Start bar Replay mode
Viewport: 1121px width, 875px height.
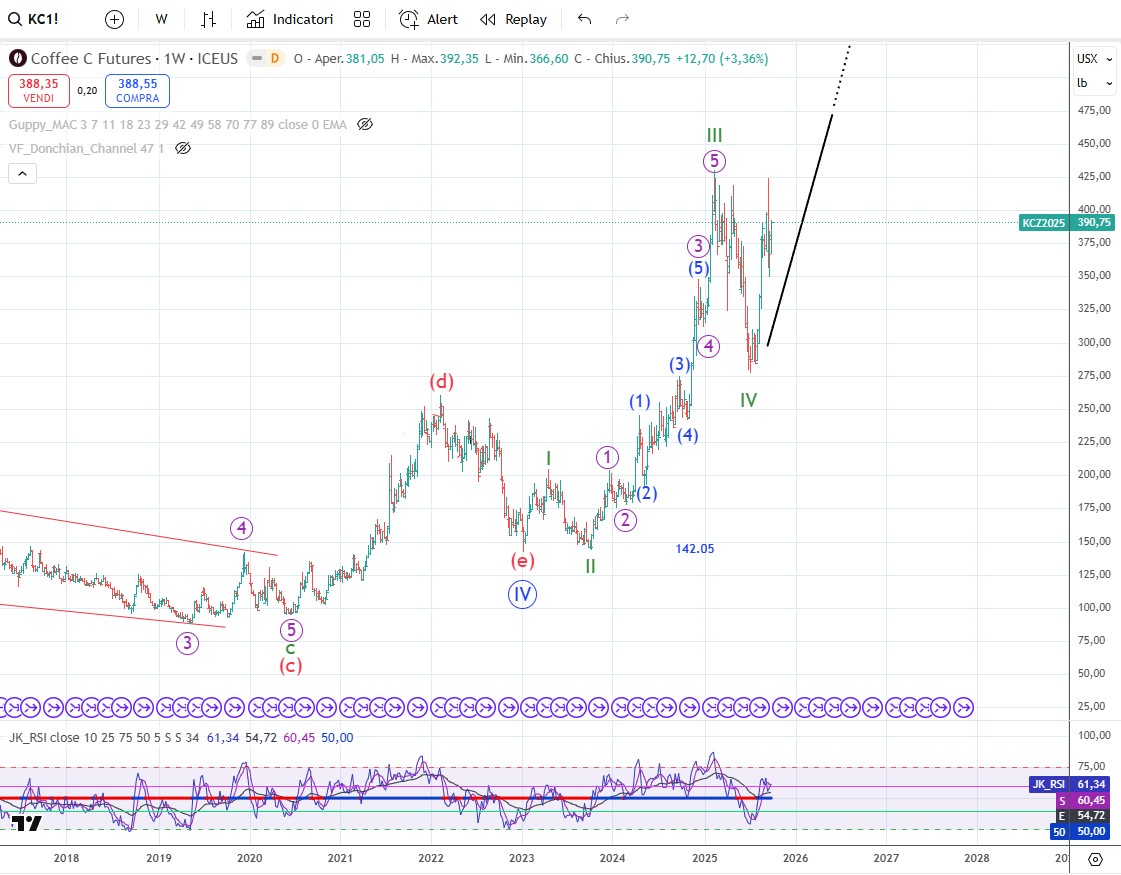tap(513, 19)
